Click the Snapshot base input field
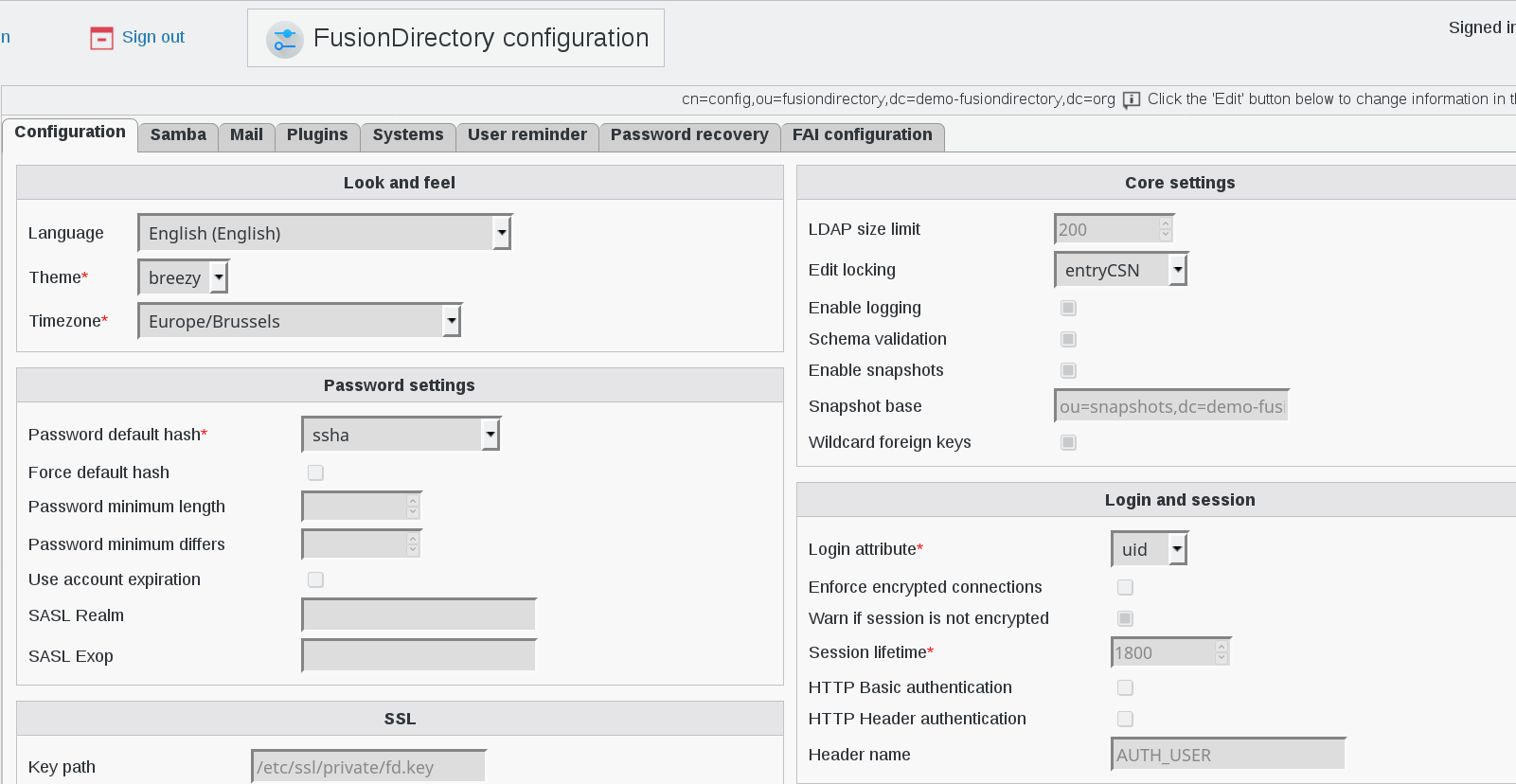Viewport: 1516px width, 784px height. pos(1172,406)
